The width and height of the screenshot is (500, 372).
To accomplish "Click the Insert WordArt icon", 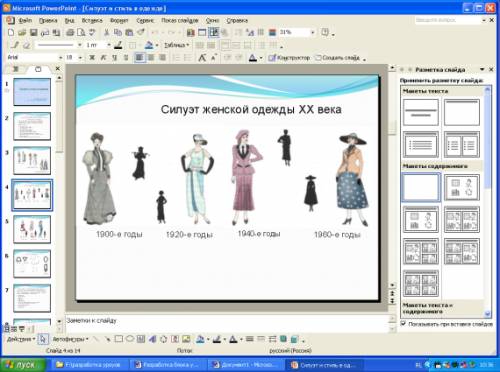I will (x=152, y=339).
